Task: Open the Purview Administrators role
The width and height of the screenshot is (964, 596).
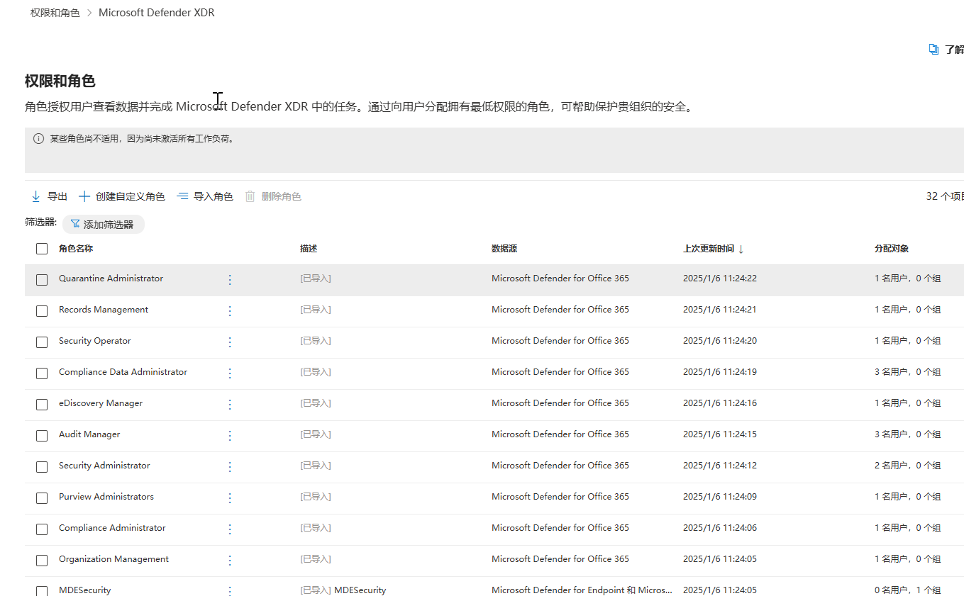Action: pyautogui.click(x=106, y=497)
